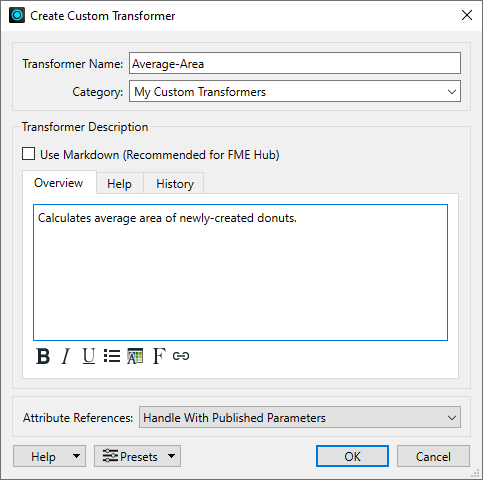The image size is (483, 480).
Task: Confirm with the OK button
Action: click(x=352, y=456)
